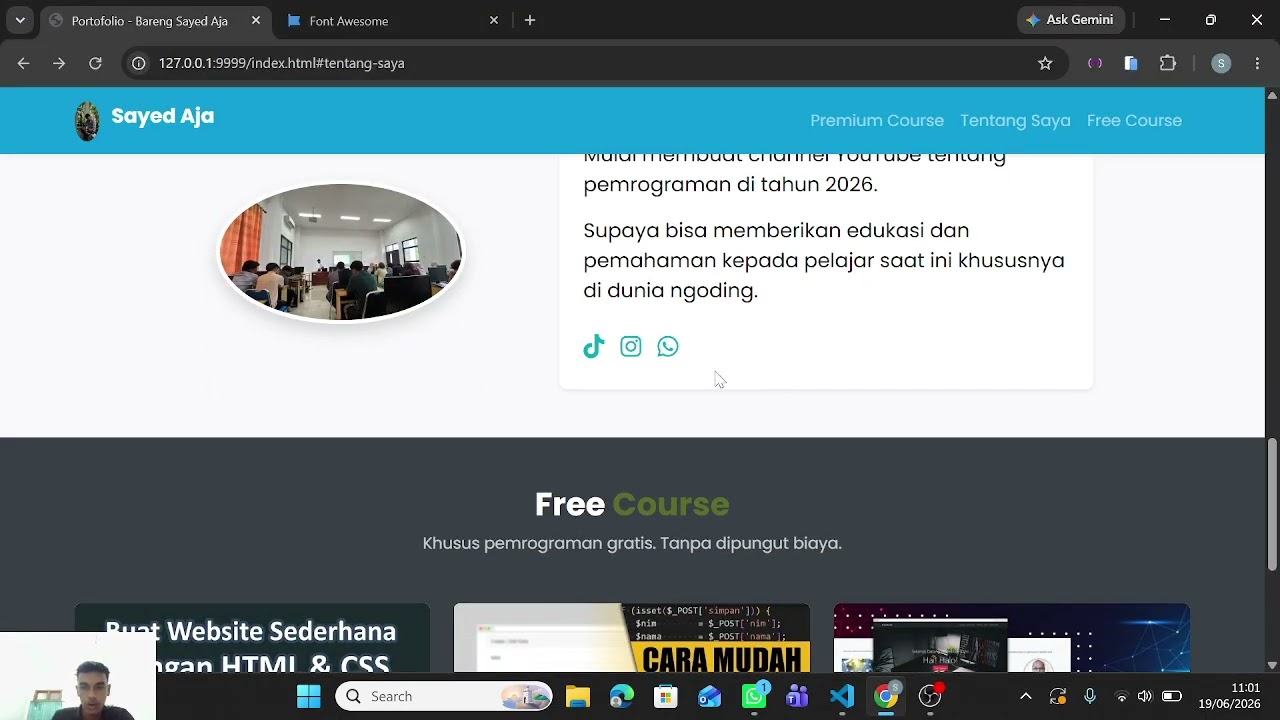Open the Instagram social icon

click(631, 346)
